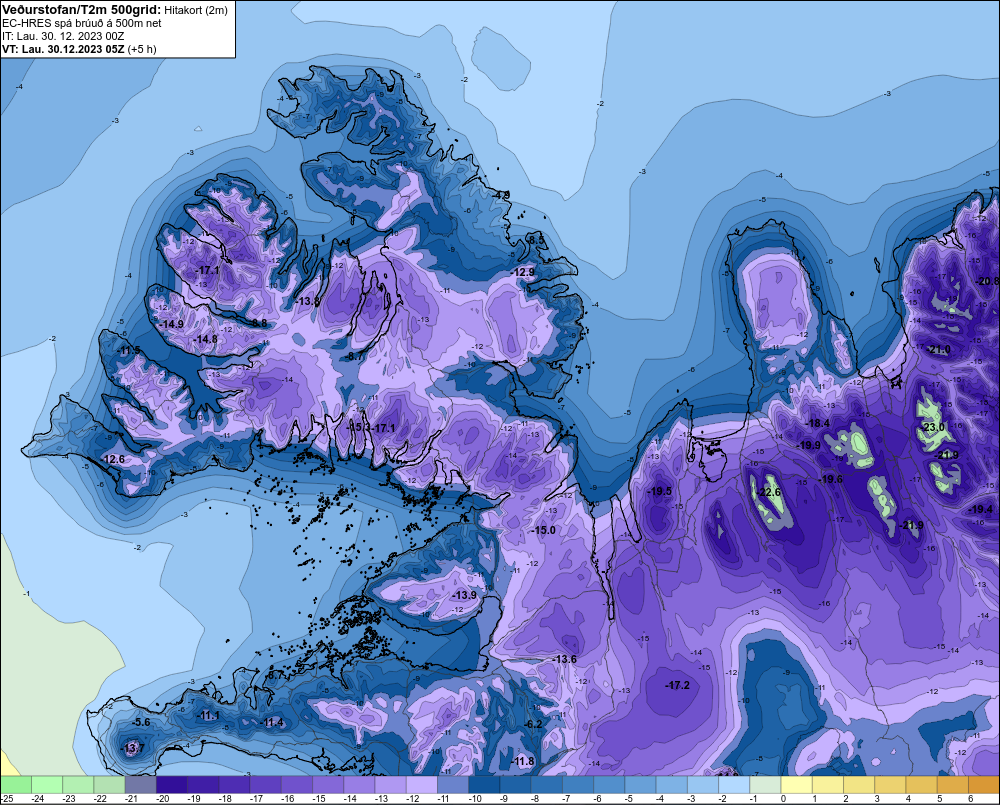
Task: Click the -19.5 temperature value
Action: click(x=659, y=491)
